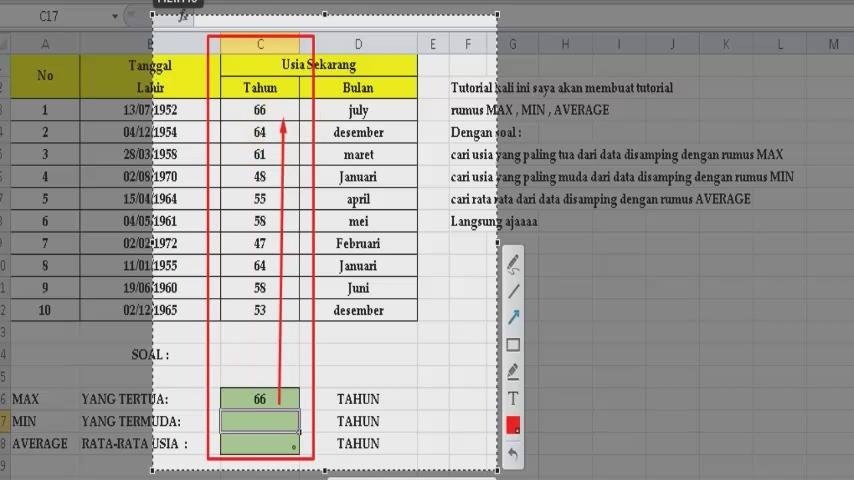Select column L header

pyautogui.click(x=779, y=44)
